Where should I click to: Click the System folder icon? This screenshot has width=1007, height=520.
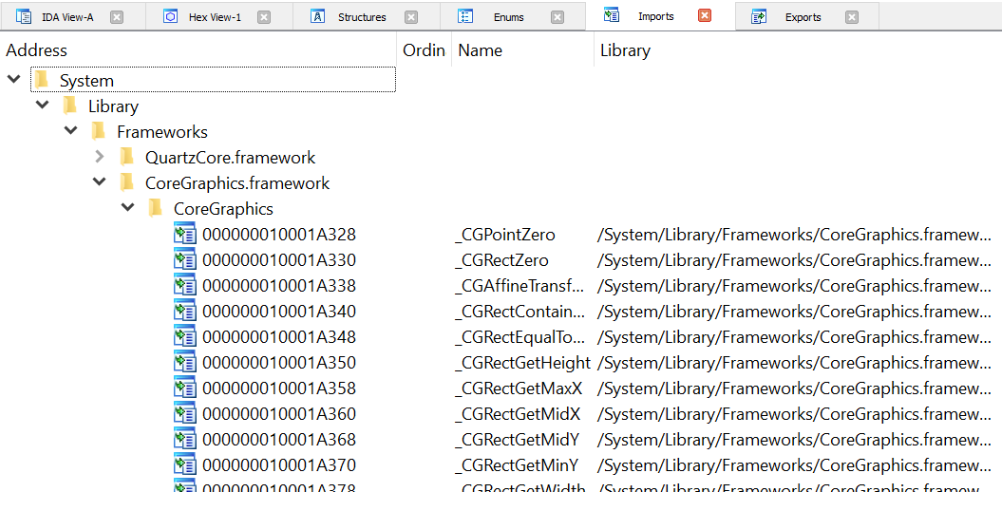click(x=42, y=80)
